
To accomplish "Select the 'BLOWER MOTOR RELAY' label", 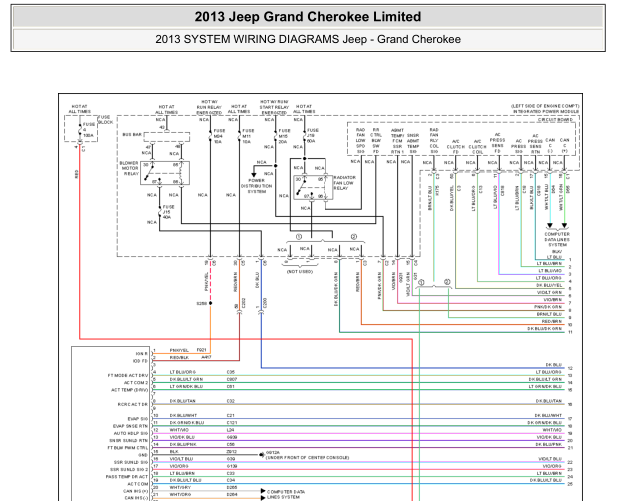I will tap(129, 168).
